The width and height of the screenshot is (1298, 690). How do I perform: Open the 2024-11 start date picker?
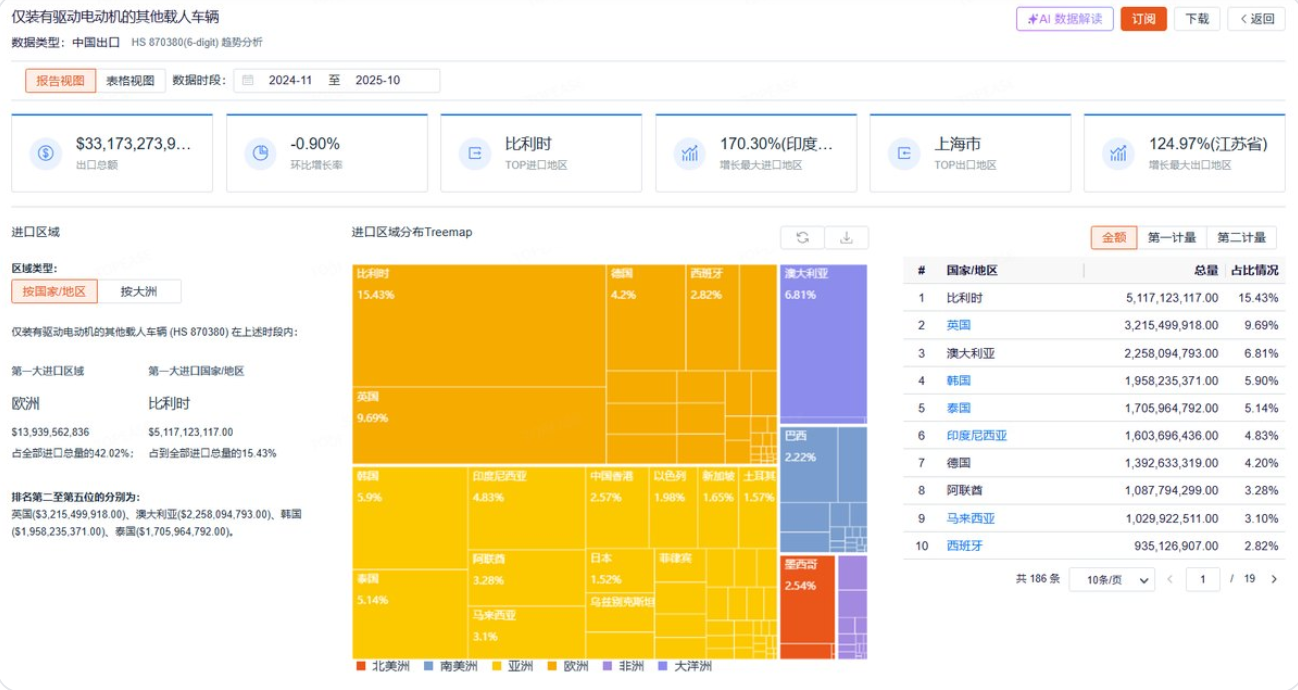coord(290,81)
